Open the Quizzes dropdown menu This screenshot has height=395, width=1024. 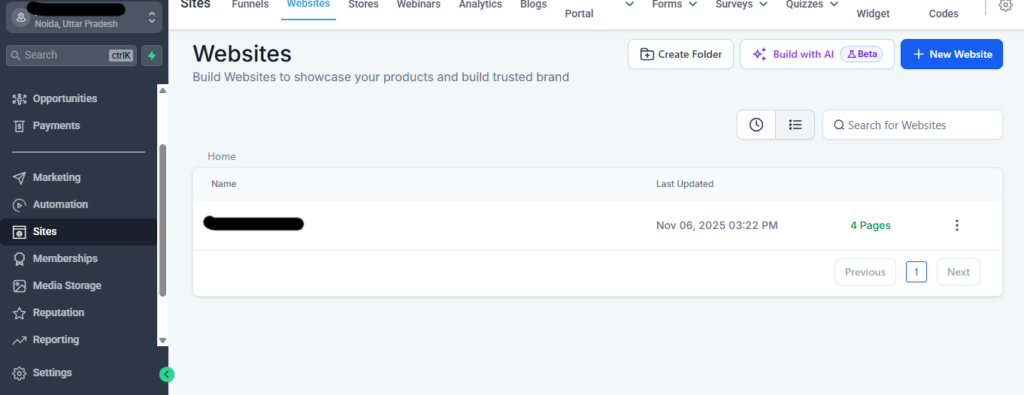coord(812,4)
